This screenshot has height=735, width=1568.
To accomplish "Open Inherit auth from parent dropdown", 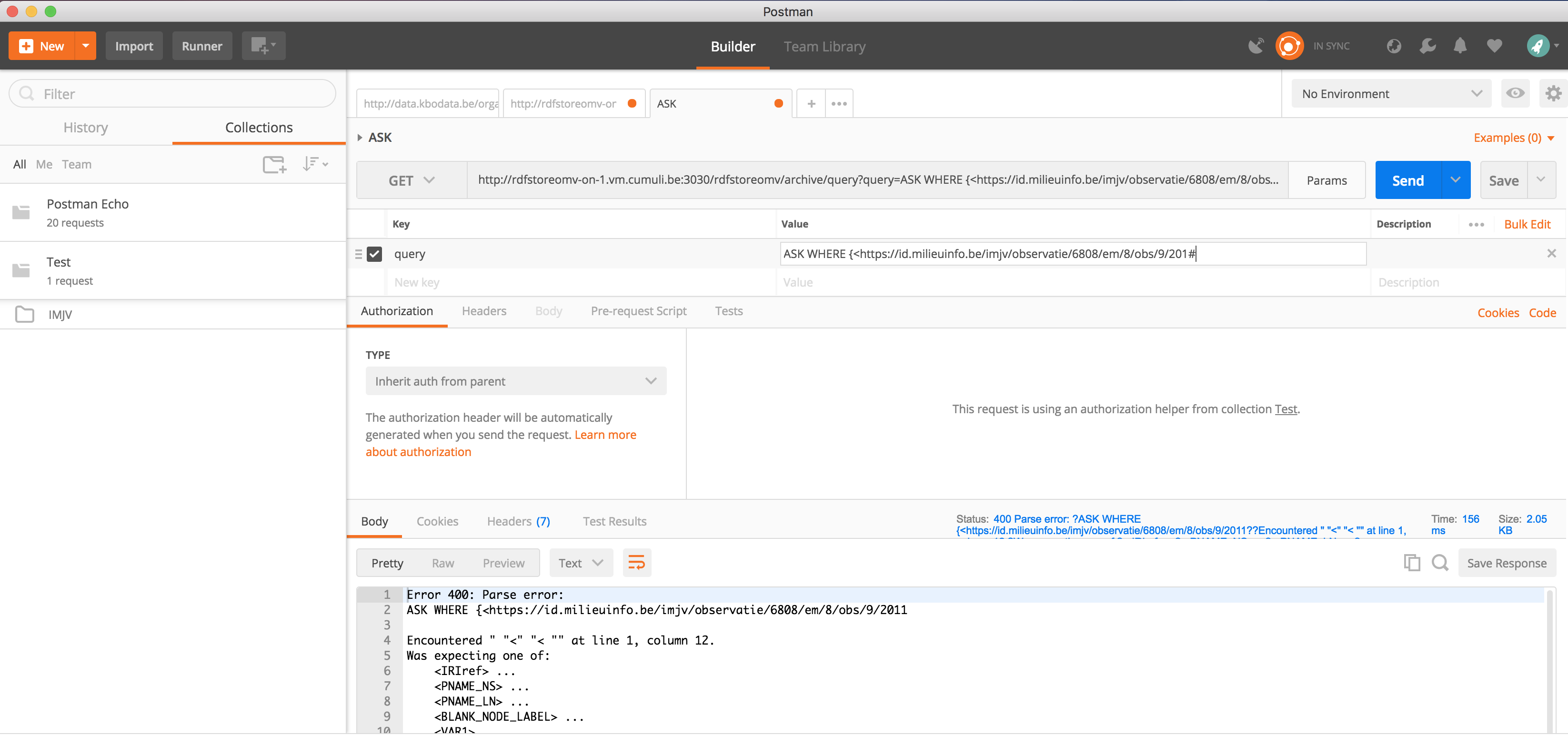I will tap(515, 381).
